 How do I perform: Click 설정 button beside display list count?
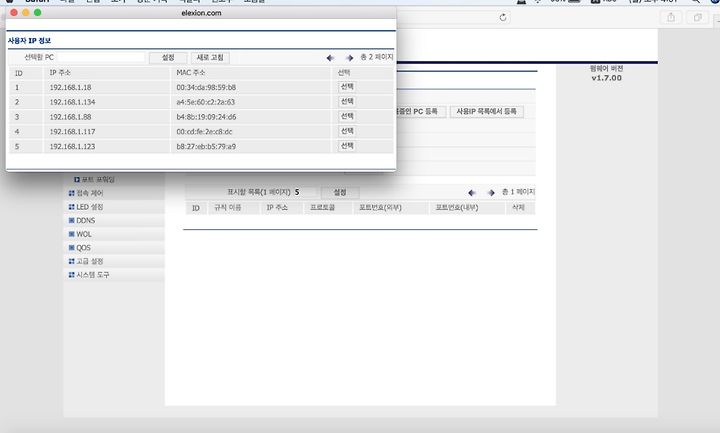(x=340, y=192)
